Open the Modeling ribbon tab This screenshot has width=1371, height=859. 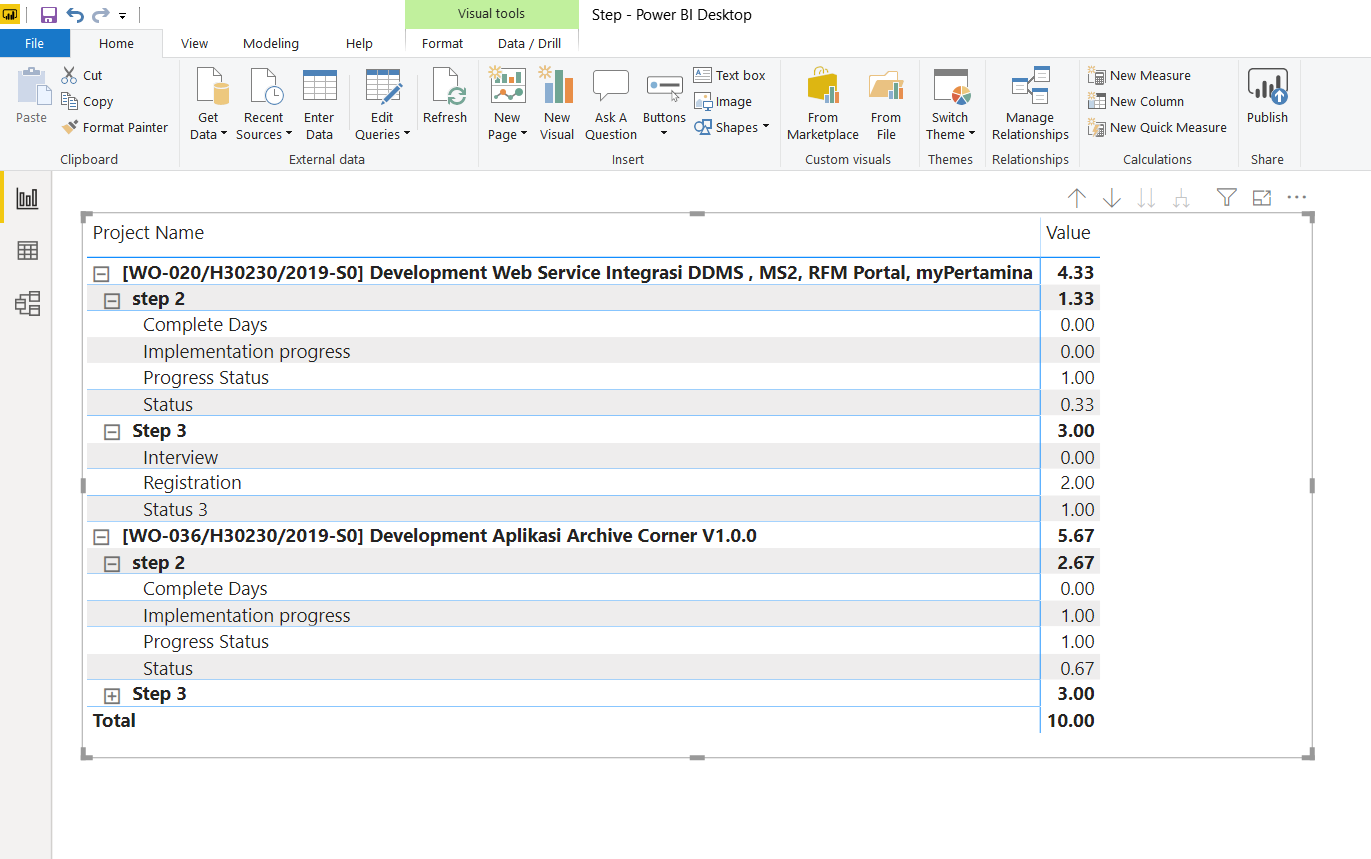tap(271, 43)
